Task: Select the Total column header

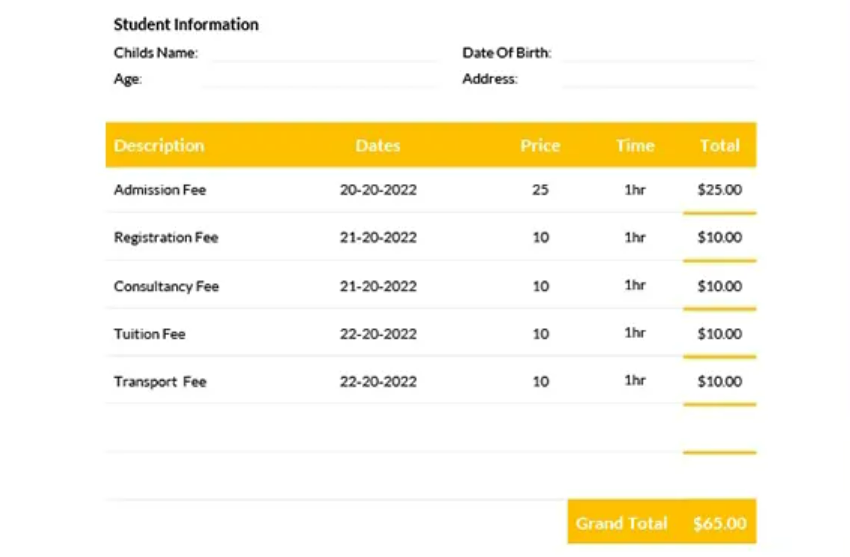Action: [719, 145]
